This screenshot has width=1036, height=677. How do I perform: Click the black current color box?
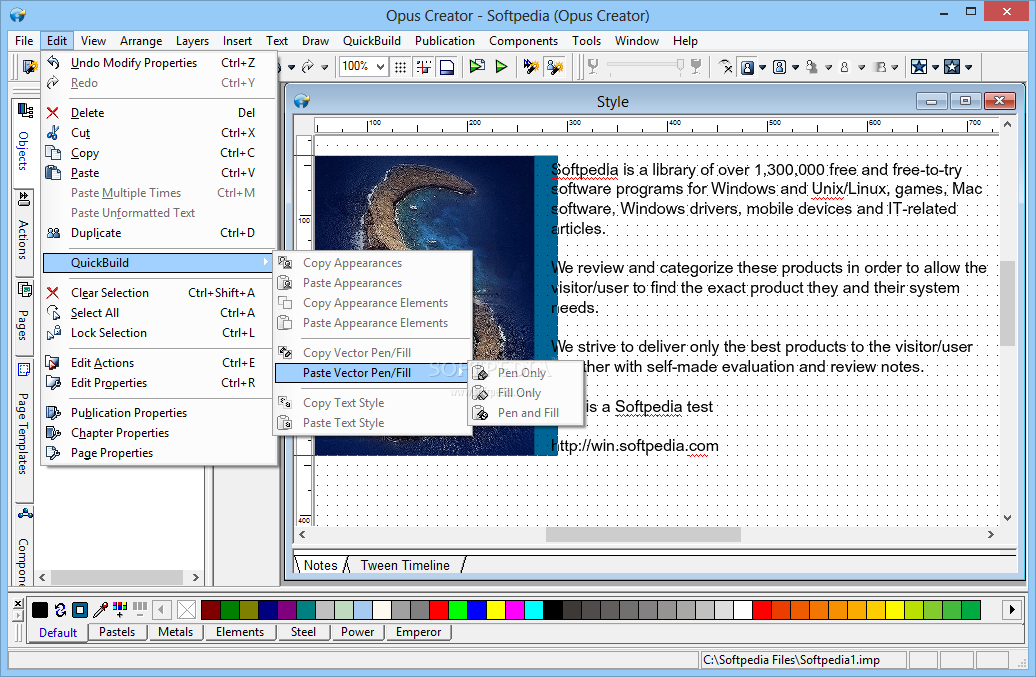click(x=40, y=610)
